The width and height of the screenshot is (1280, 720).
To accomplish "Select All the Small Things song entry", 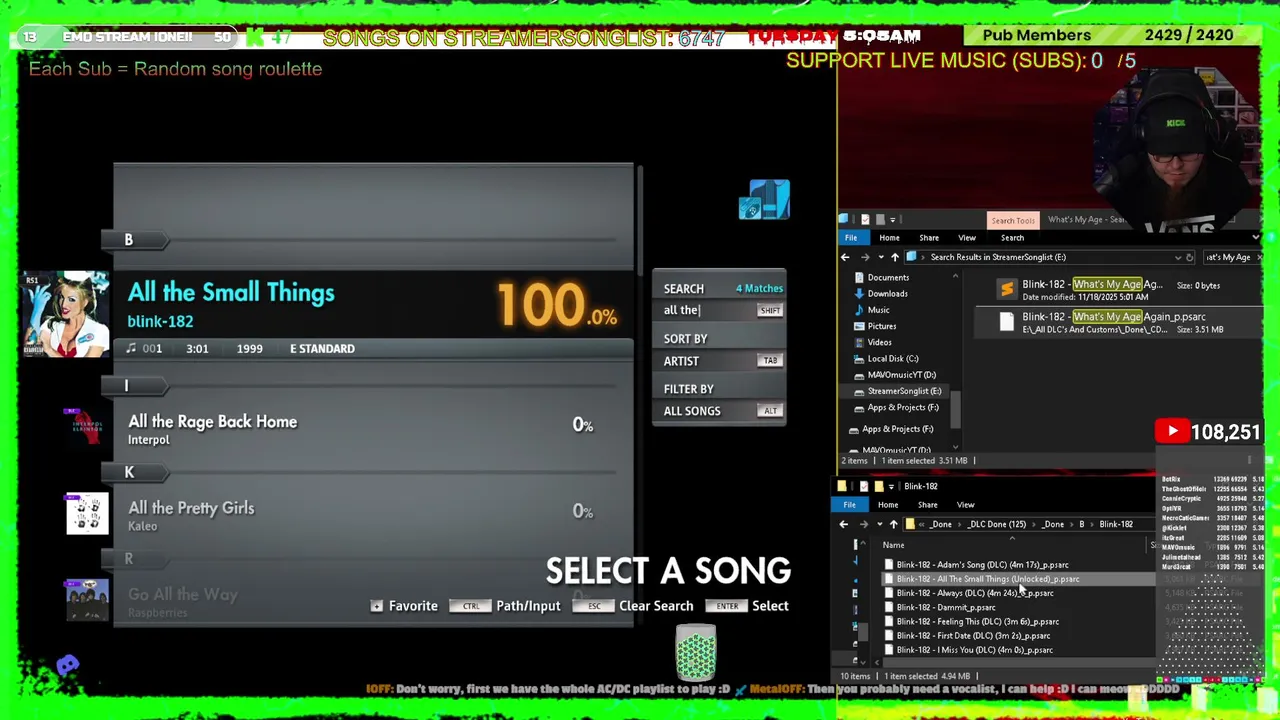I will (x=373, y=314).
